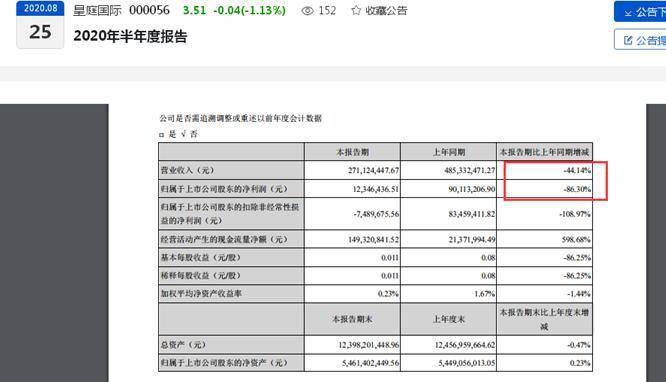The height and width of the screenshot is (382, 666).
Task: Click the value 0.23% in 本报告期 column
Action: click(388, 294)
